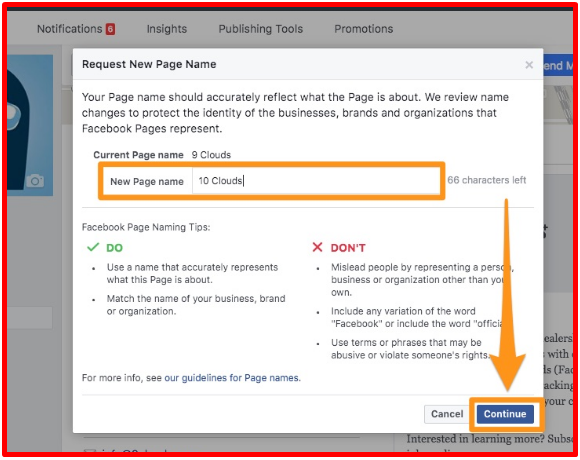Click the camera icon on profile picture

pos(35,181)
